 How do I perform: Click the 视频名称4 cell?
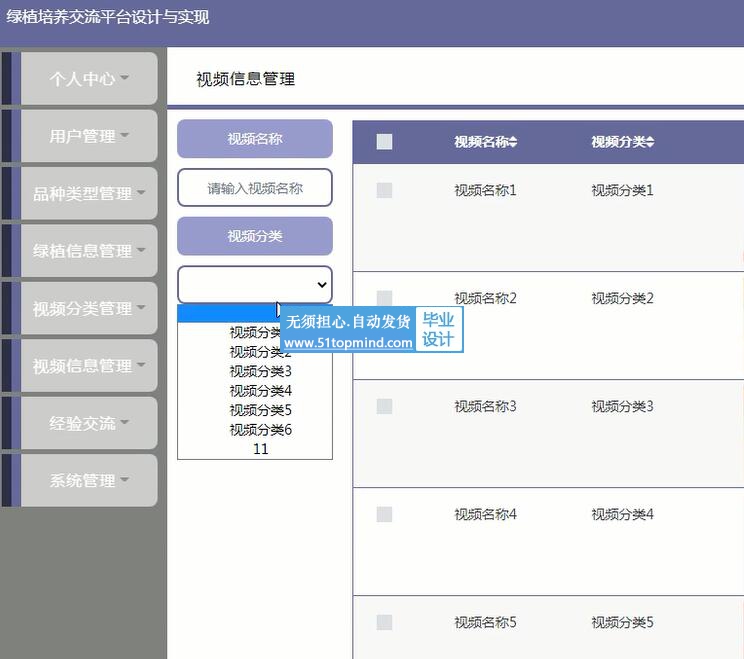[x=485, y=514]
